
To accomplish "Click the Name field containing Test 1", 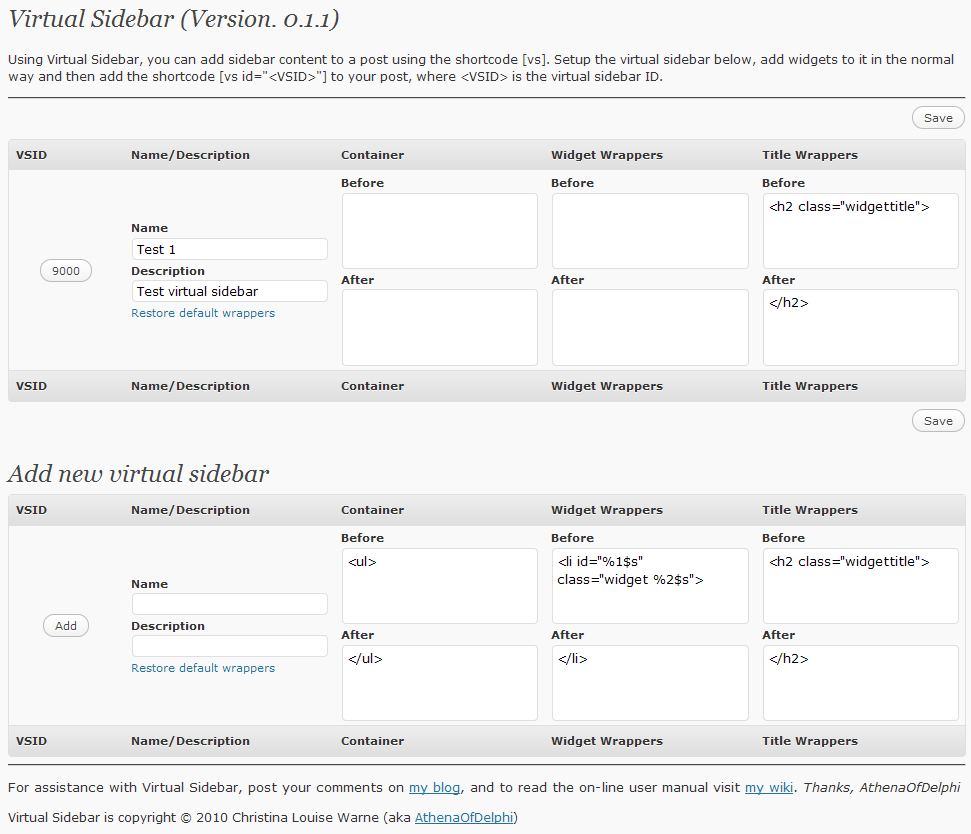I will click(229, 249).
